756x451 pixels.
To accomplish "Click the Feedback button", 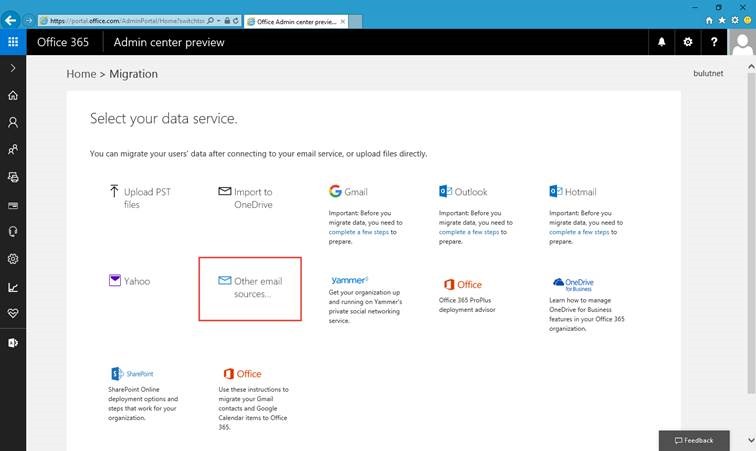I will 694,440.
